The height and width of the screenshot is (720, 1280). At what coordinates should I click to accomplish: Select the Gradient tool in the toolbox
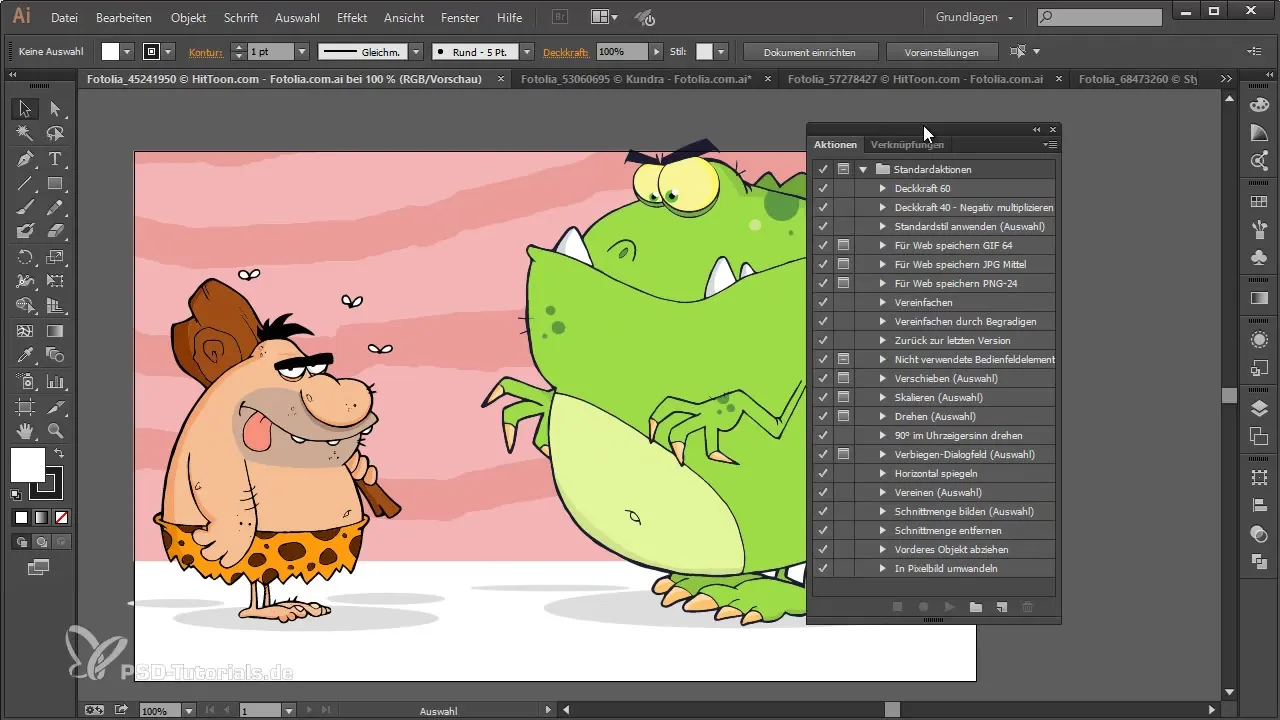tap(55, 331)
